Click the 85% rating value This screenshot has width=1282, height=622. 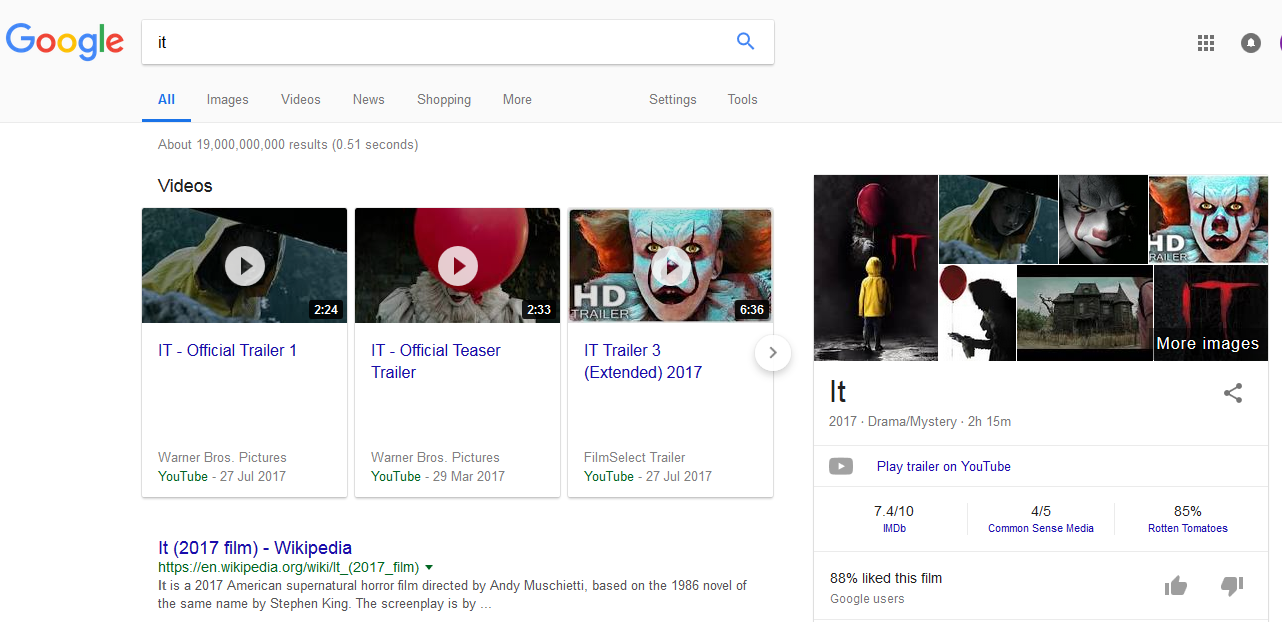click(1188, 511)
